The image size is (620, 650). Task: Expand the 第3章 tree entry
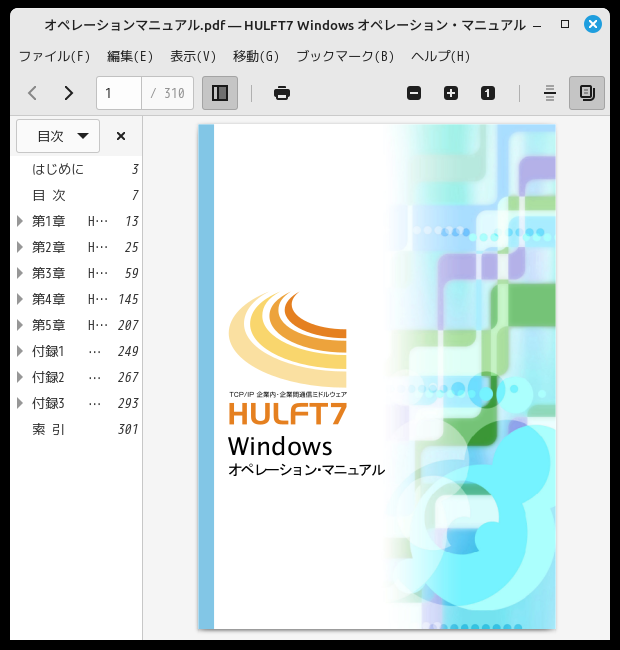tap(19, 273)
